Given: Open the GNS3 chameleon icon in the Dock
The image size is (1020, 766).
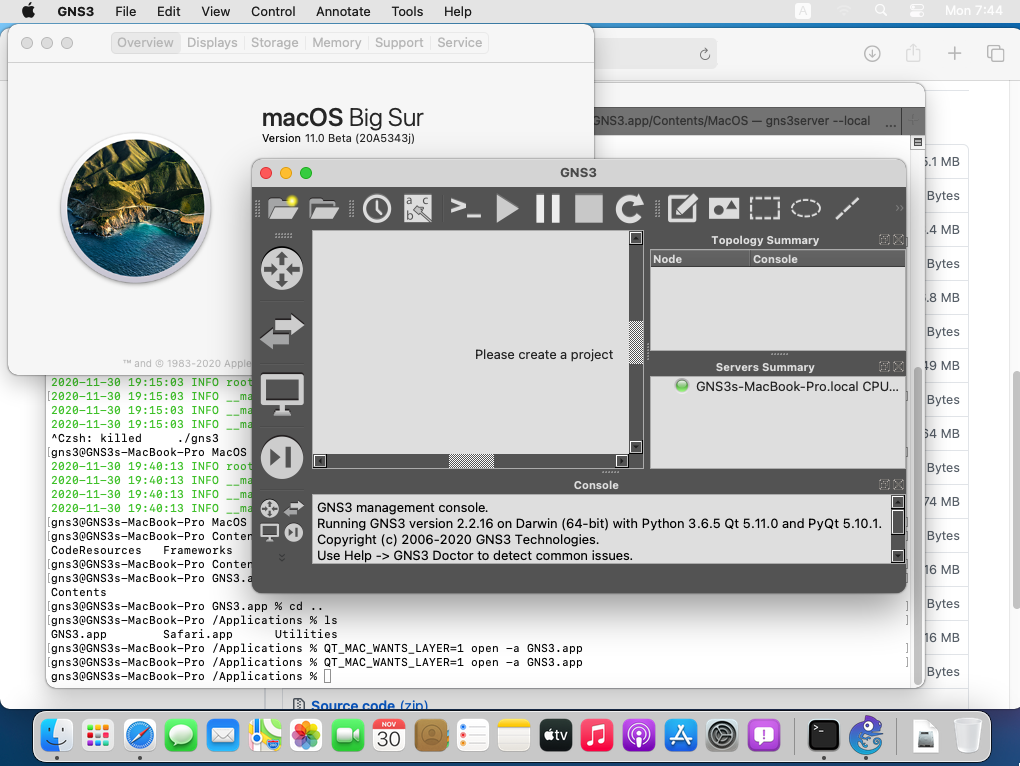Looking at the screenshot, I should tap(866, 735).
